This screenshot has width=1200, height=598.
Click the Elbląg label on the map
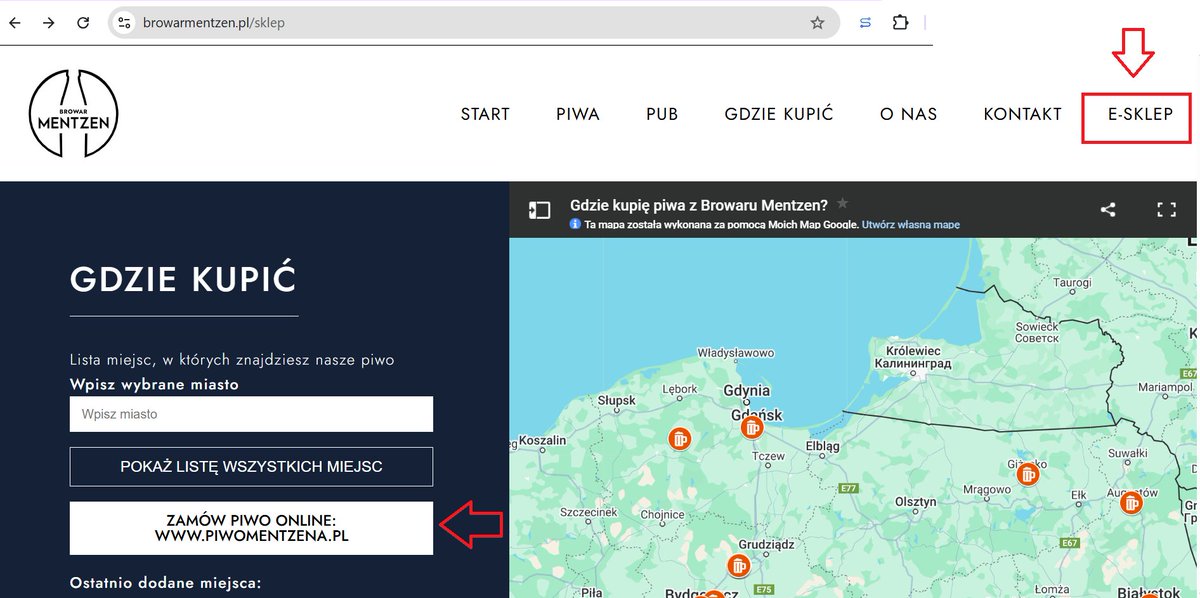point(822,446)
